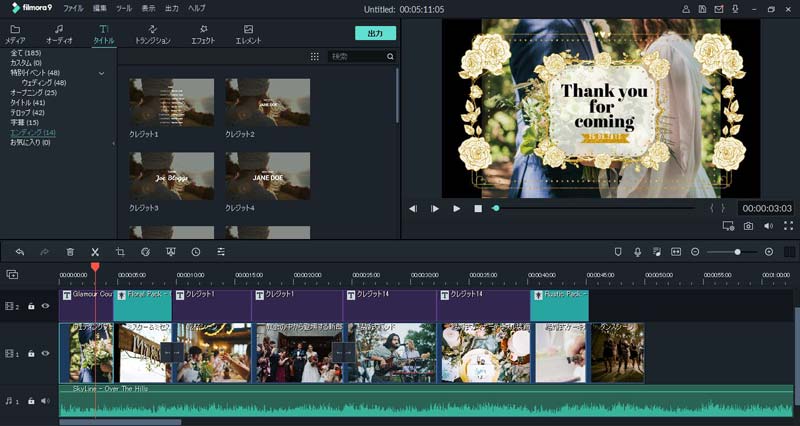Viewport: 800px width, 426px height.
Task: Click the timeline zoom slider handle
Action: click(737, 252)
